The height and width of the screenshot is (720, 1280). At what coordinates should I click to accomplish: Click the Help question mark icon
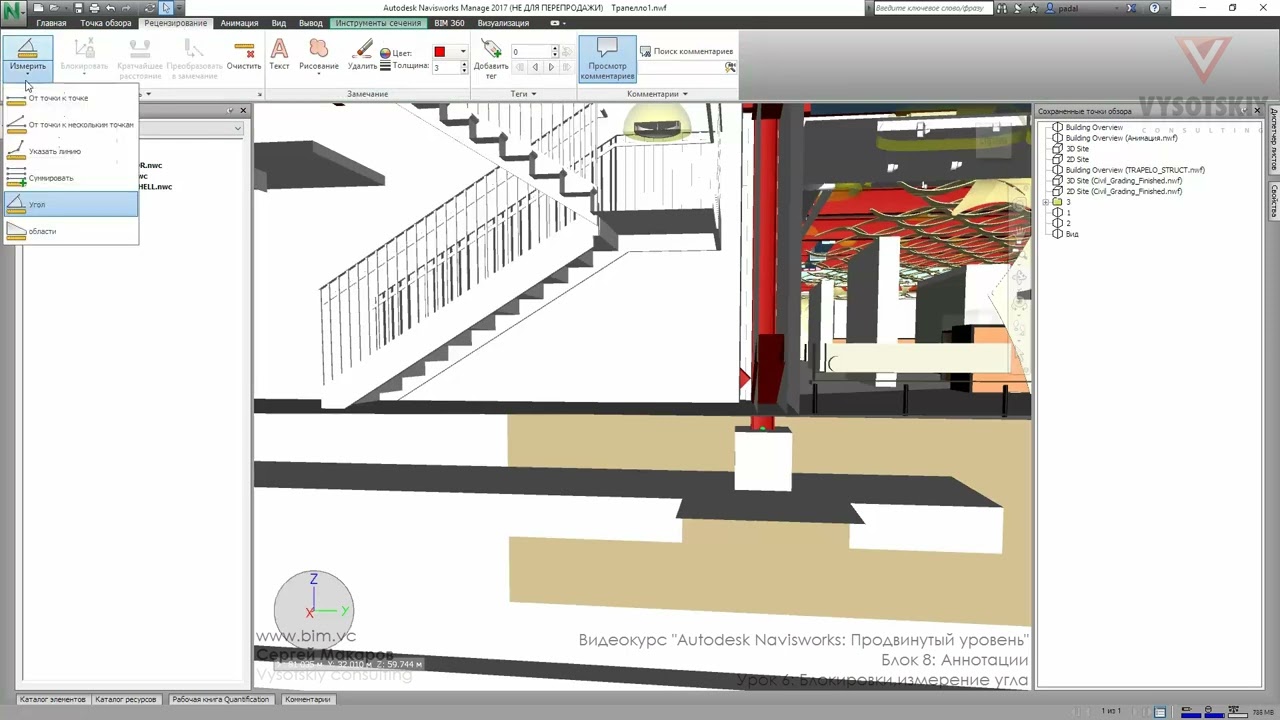pyautogui.click(x=1155, y=8)
